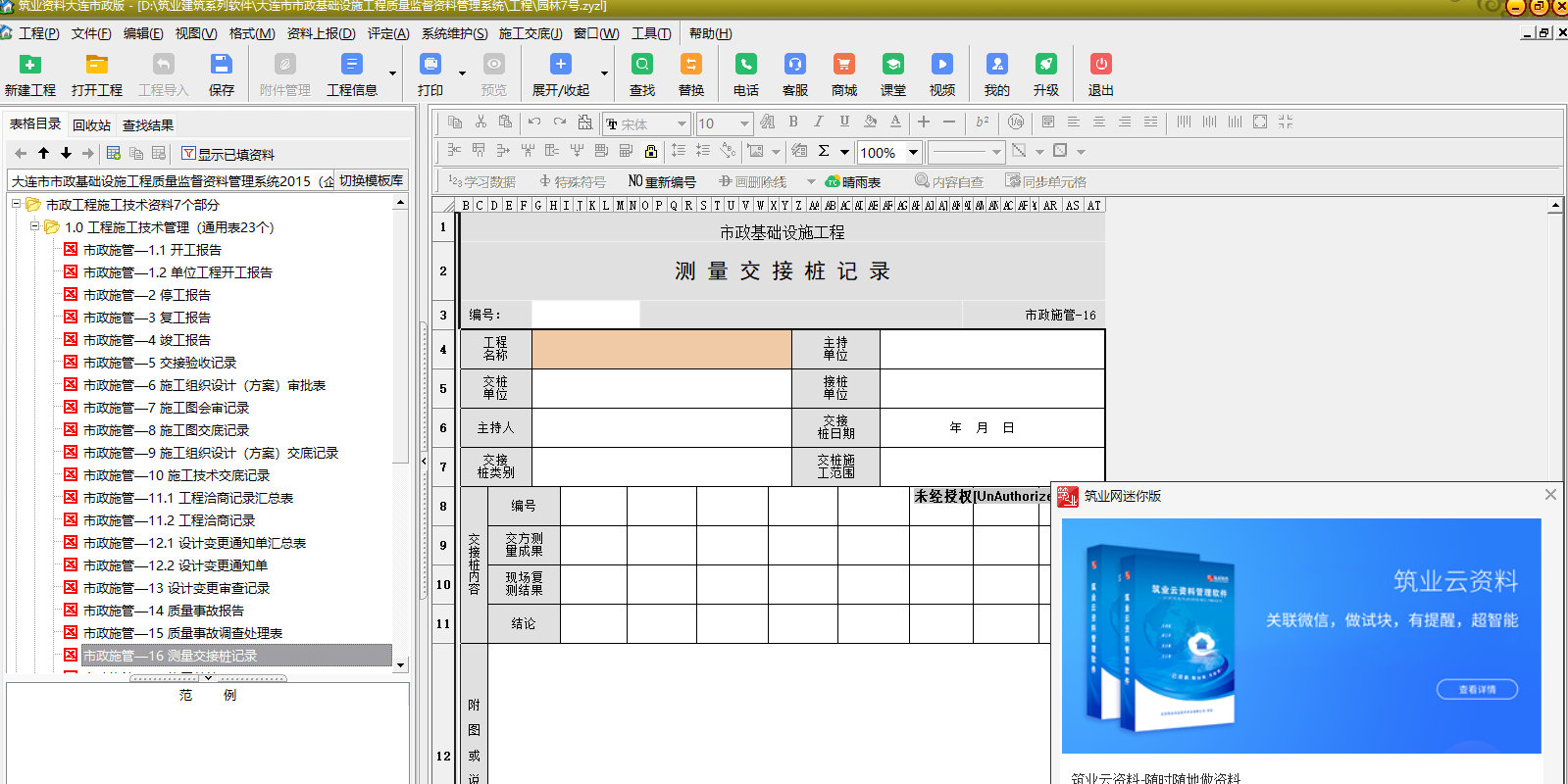The image size is (1568, 784).
Task: Click the Σ sum formula icon
Action: coord(824,151)
